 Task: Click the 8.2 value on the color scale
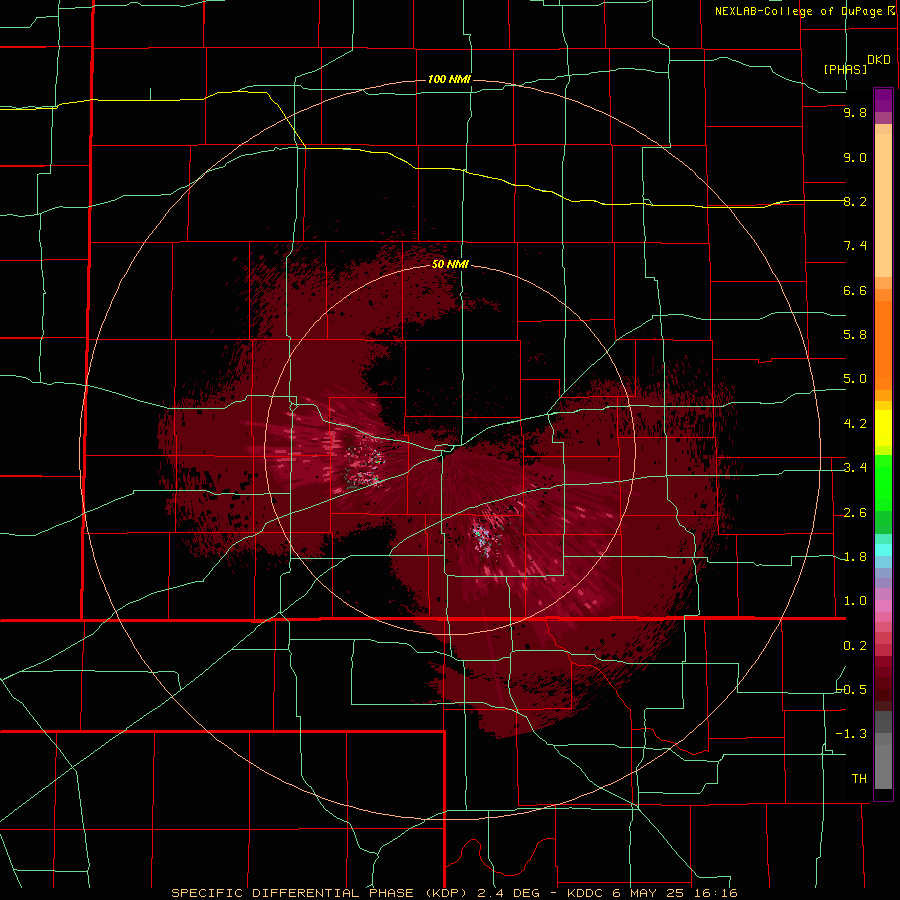click(x=855, y=201)
